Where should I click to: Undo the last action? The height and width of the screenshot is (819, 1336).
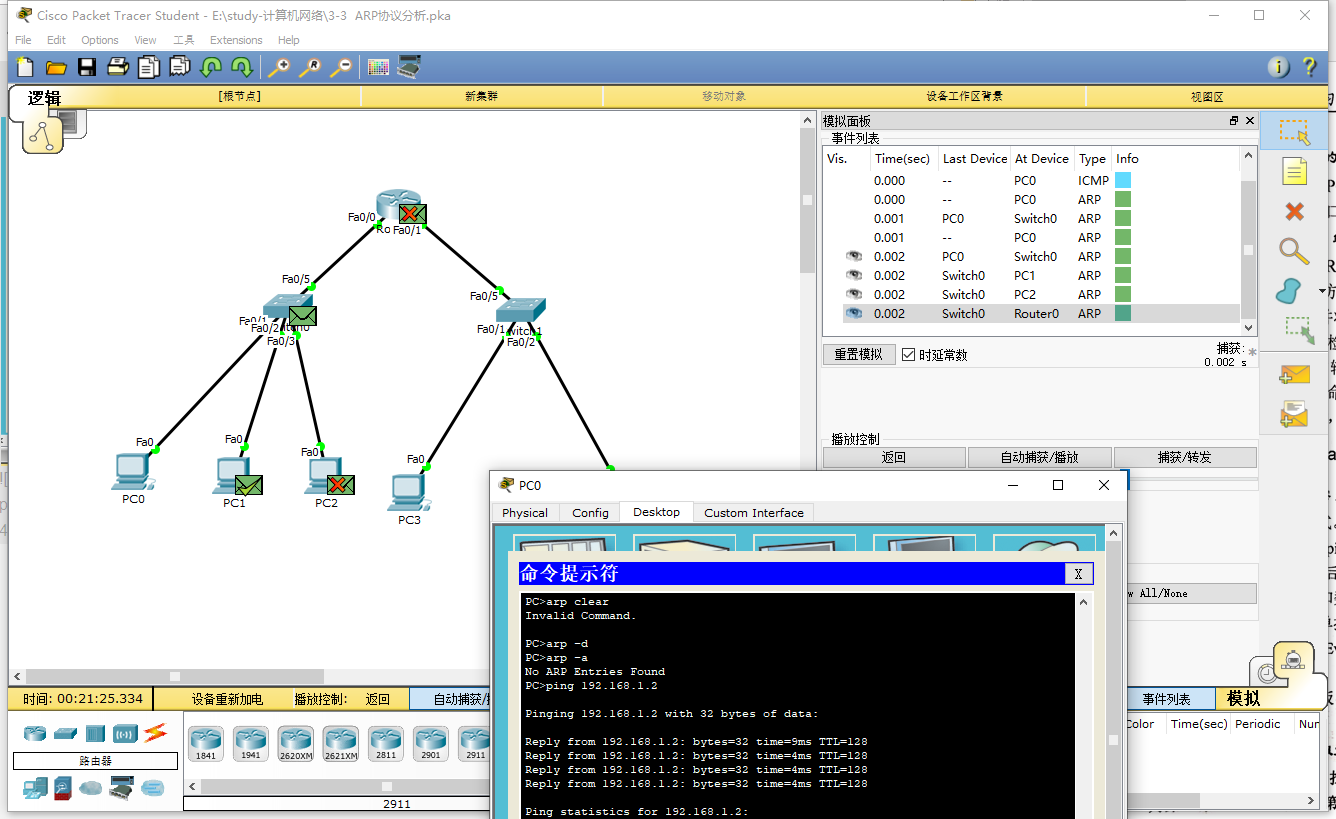[x=211, y=67]
